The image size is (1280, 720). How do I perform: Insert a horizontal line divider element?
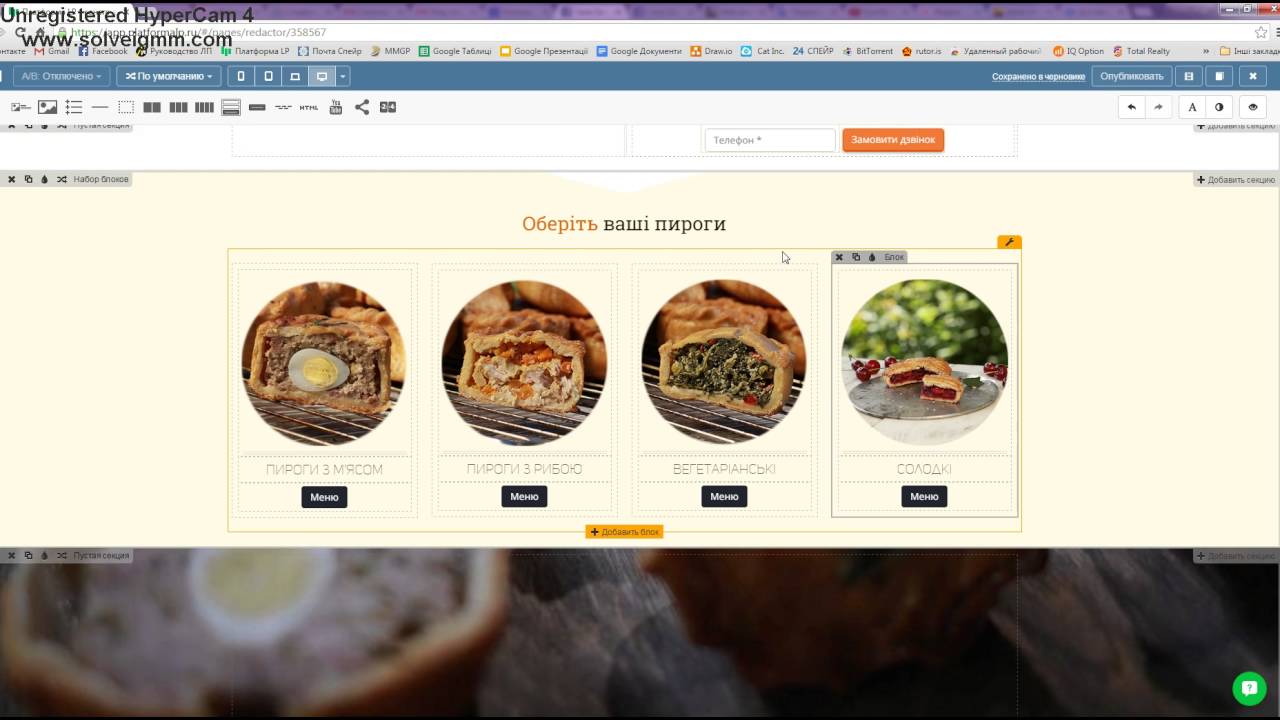pos(100,107)
